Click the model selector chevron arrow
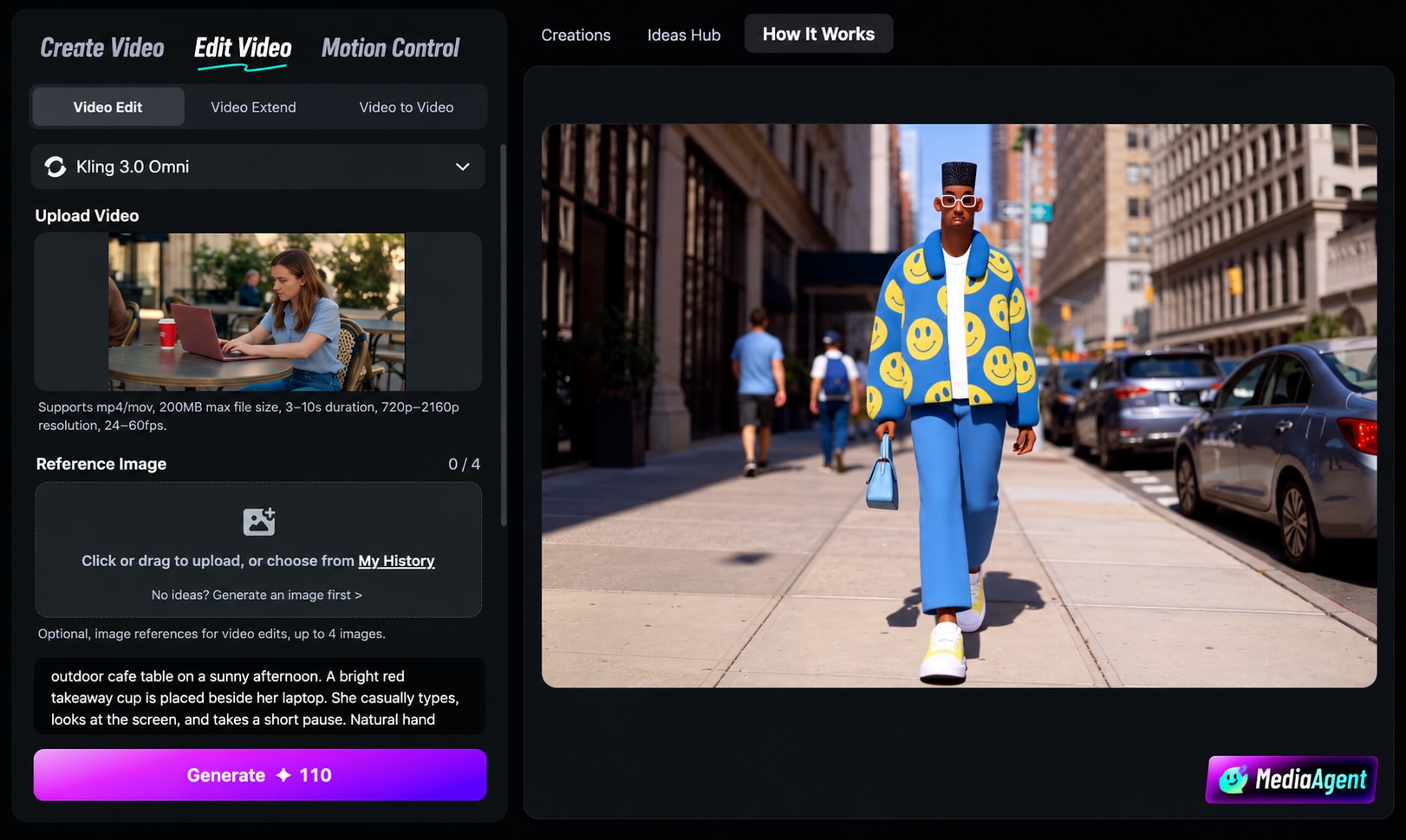The height and width of the screenshot is (840, 1406). point(463,166)
